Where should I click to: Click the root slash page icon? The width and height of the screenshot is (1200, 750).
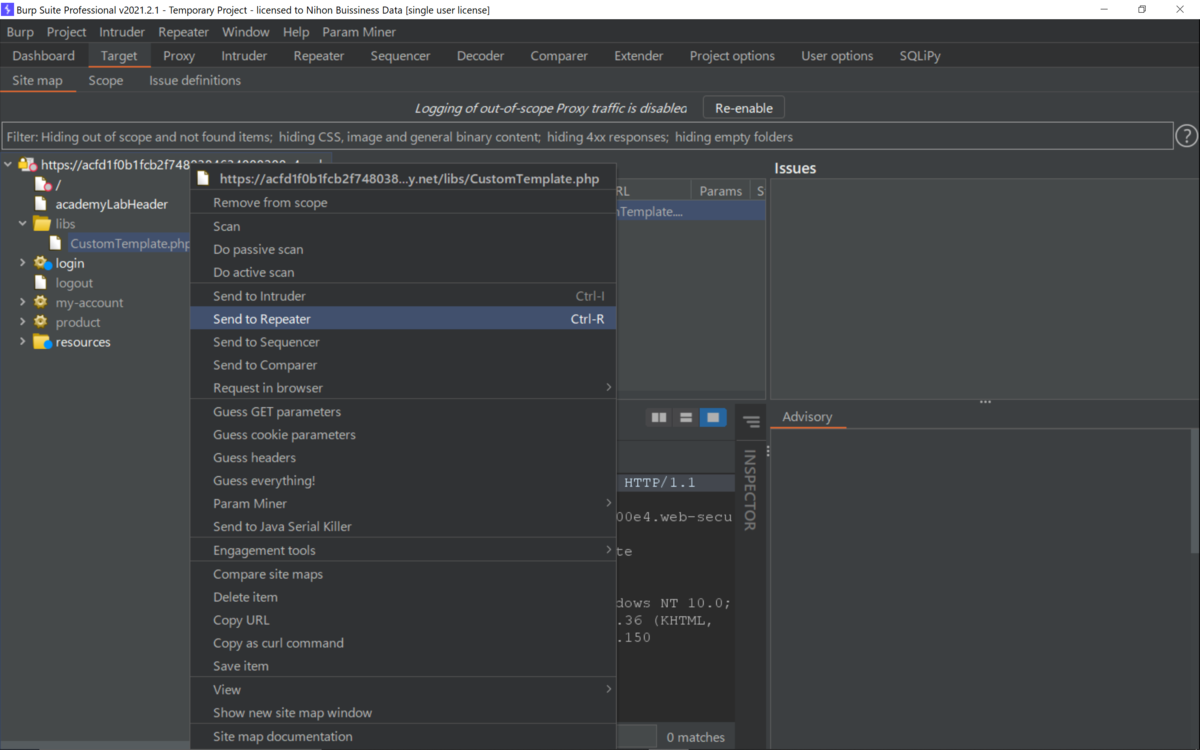[43, 184]
